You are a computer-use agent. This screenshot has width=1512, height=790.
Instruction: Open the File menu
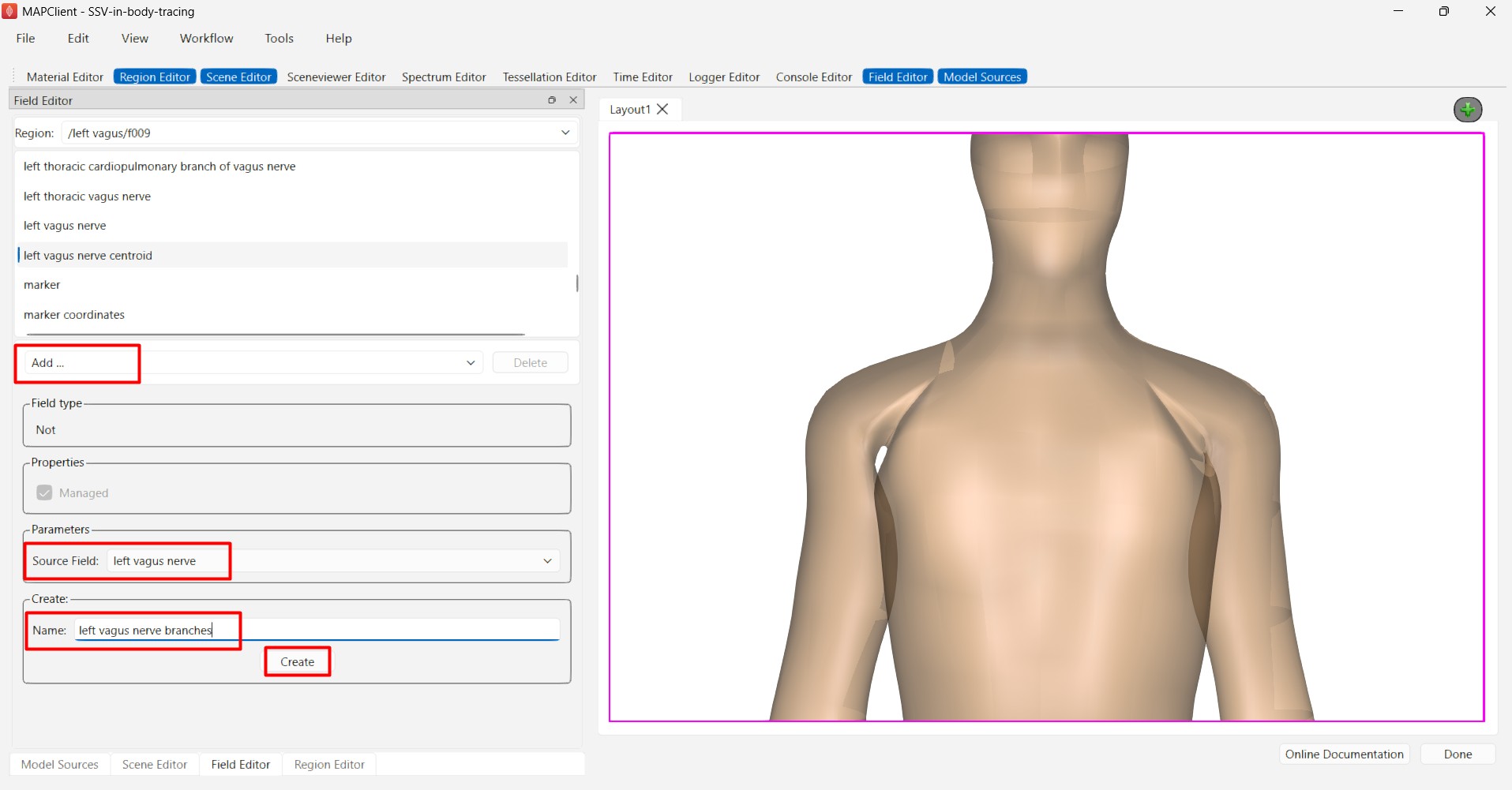pos(25,38)
